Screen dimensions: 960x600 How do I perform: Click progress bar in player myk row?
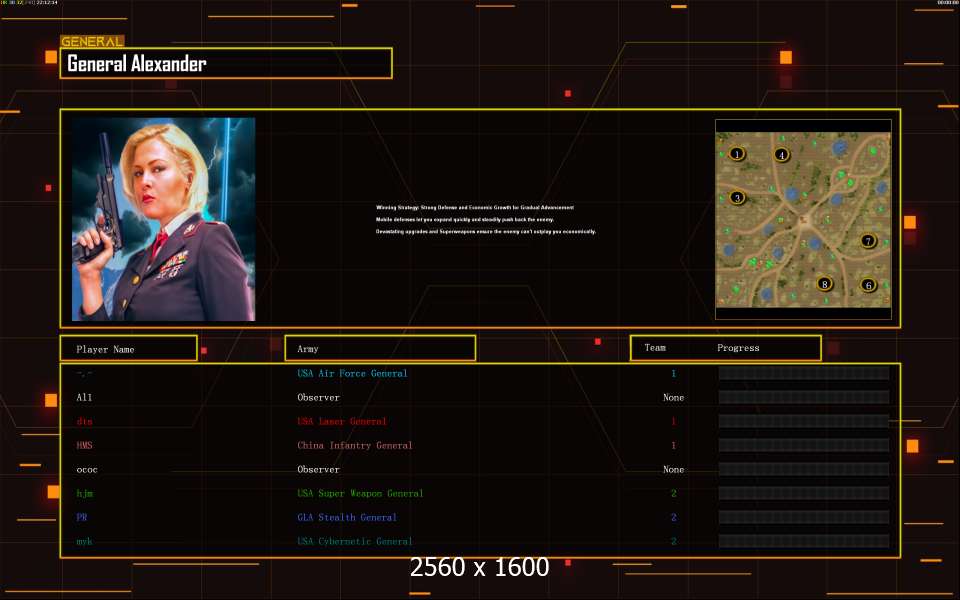(804, 541)
